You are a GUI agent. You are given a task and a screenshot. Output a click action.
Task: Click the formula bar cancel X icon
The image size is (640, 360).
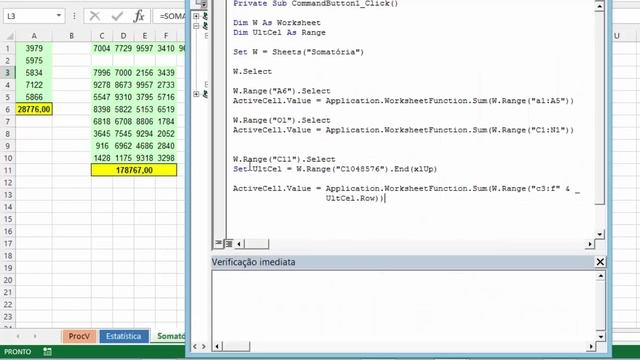pyautogui.click(x=95, y=16)
